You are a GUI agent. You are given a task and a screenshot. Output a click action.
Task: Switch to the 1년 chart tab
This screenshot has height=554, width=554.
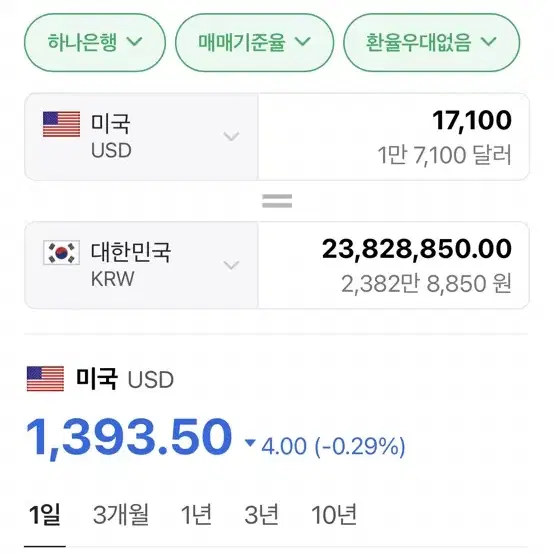click(196, 514)
